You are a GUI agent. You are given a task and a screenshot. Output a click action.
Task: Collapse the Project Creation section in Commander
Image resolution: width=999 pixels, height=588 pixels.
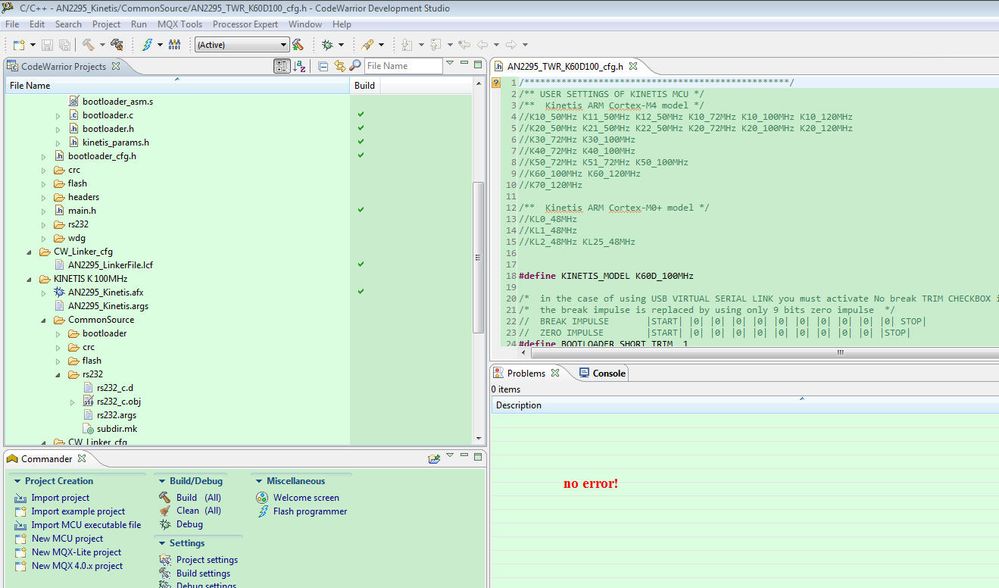18,481
